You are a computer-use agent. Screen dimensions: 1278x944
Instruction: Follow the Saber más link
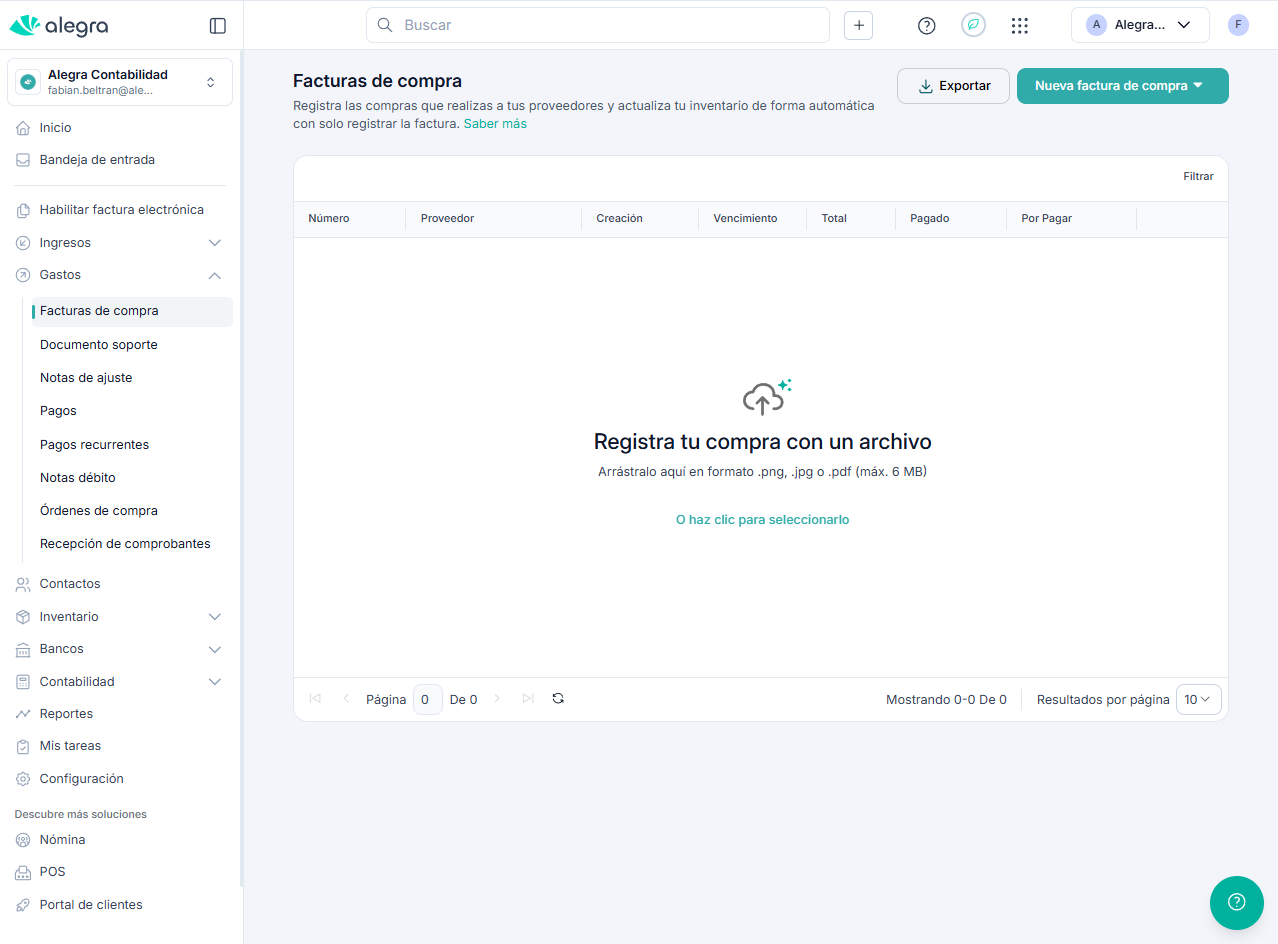tap(495, 124)
